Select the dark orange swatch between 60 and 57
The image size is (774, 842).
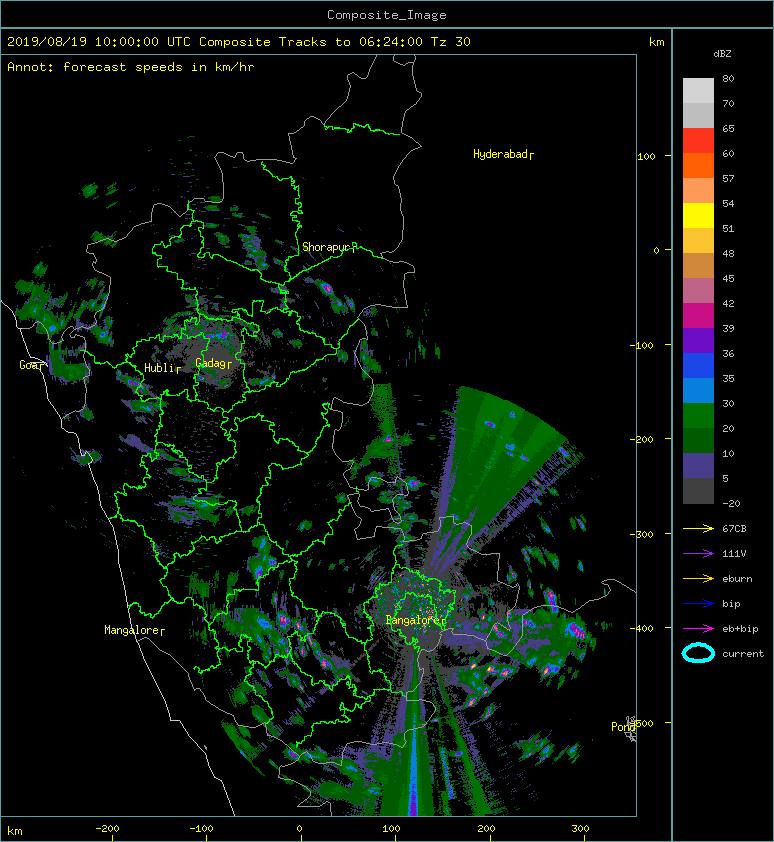698,165
